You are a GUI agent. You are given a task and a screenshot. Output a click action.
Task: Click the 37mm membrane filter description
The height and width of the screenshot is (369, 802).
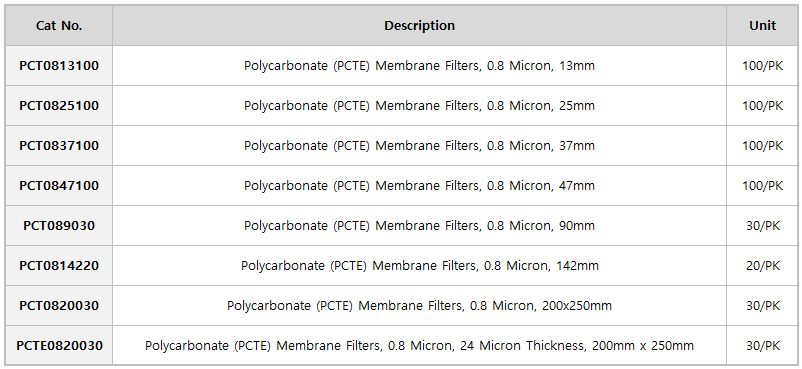419,145
